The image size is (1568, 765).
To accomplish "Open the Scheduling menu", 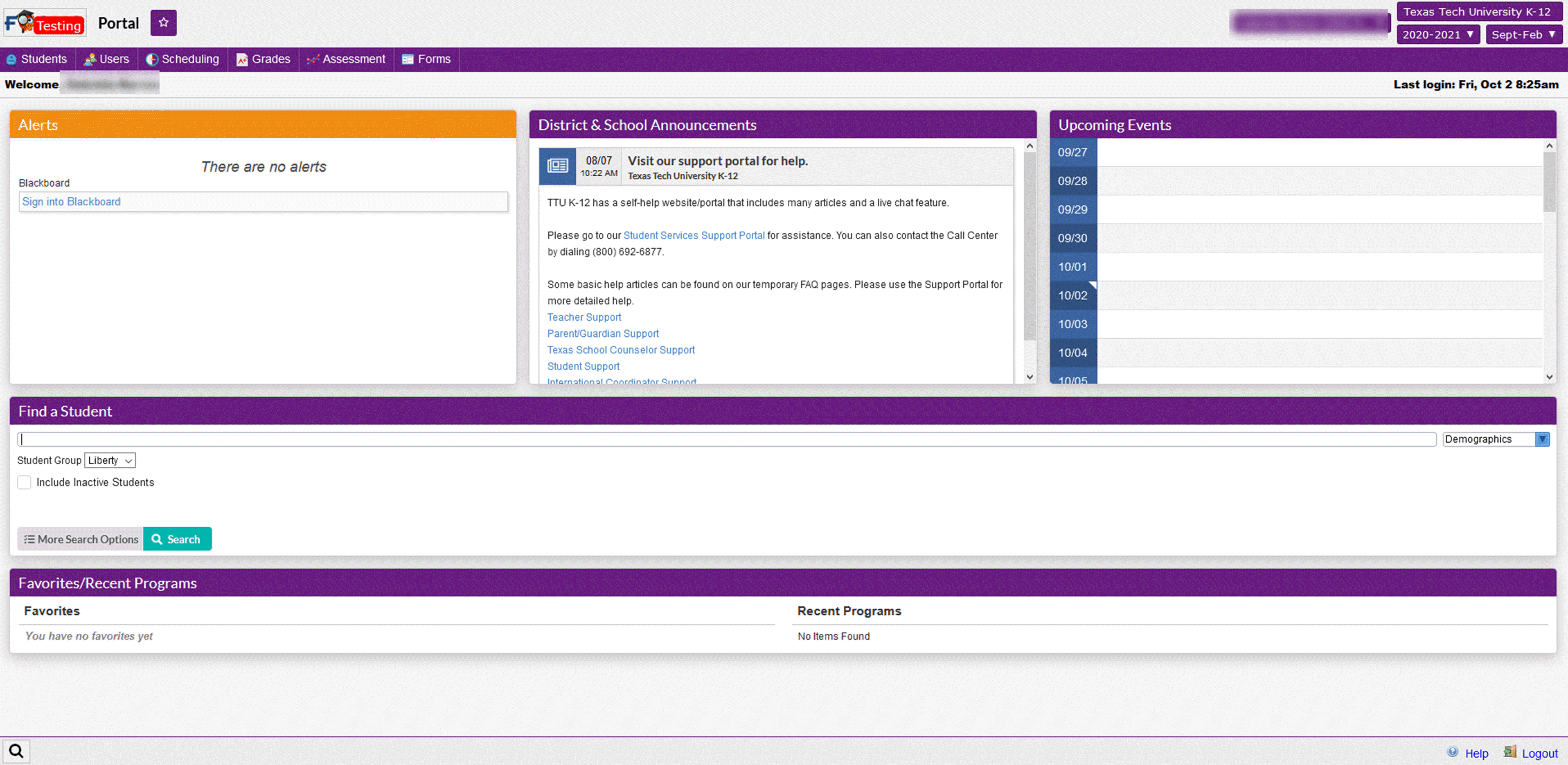I will click(182, 59).
